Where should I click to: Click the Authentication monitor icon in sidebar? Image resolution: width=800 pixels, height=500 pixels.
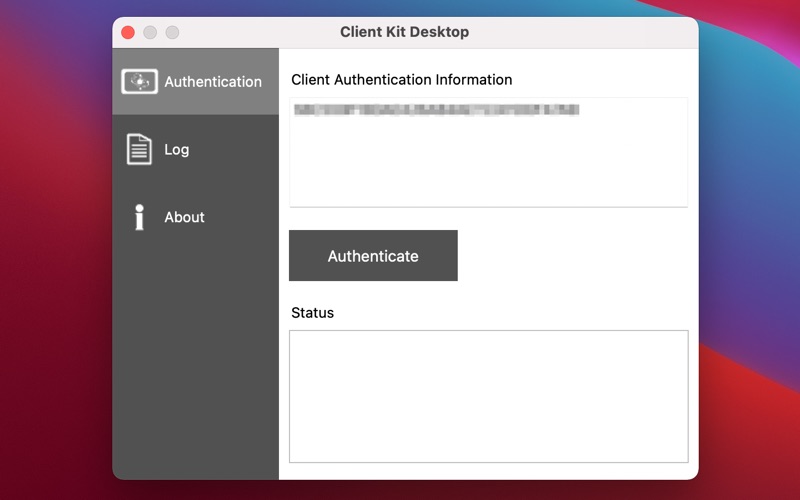click(139, 82)
